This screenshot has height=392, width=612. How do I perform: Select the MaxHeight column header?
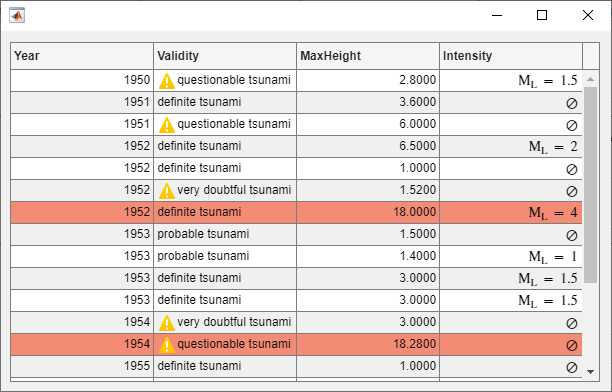pyautogui.click(x=368, y=56)
